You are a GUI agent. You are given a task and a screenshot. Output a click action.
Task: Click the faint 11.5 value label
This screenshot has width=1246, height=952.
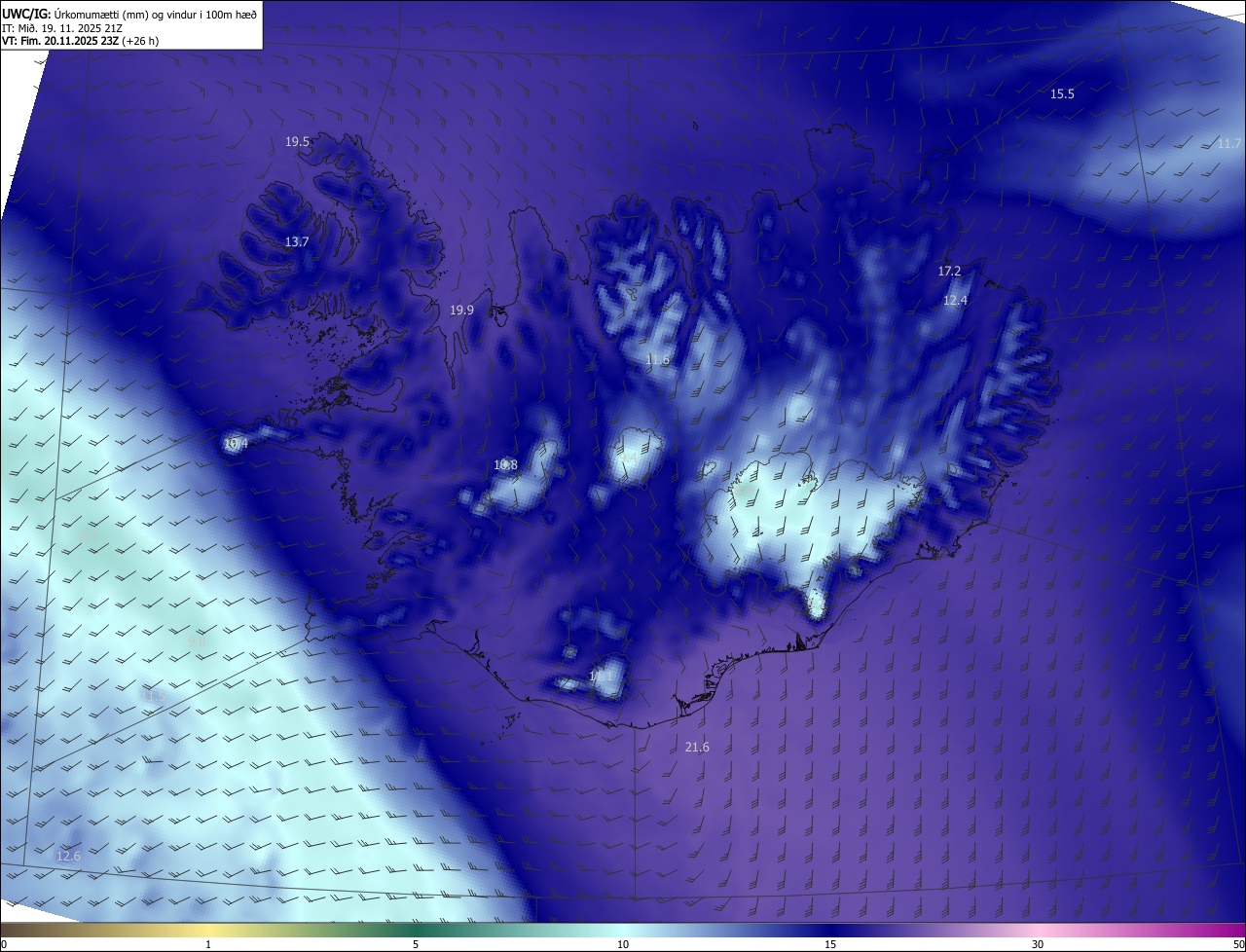[153, 697]
